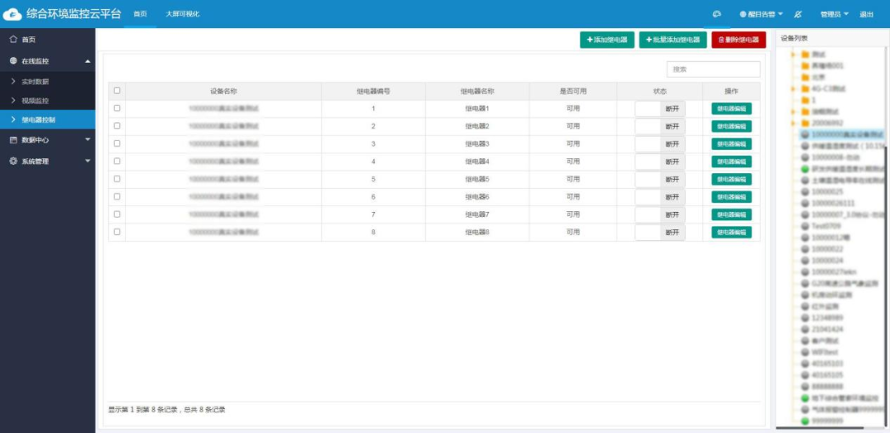Open 继电器控制 in the sidebar

[x=48, y=120]
